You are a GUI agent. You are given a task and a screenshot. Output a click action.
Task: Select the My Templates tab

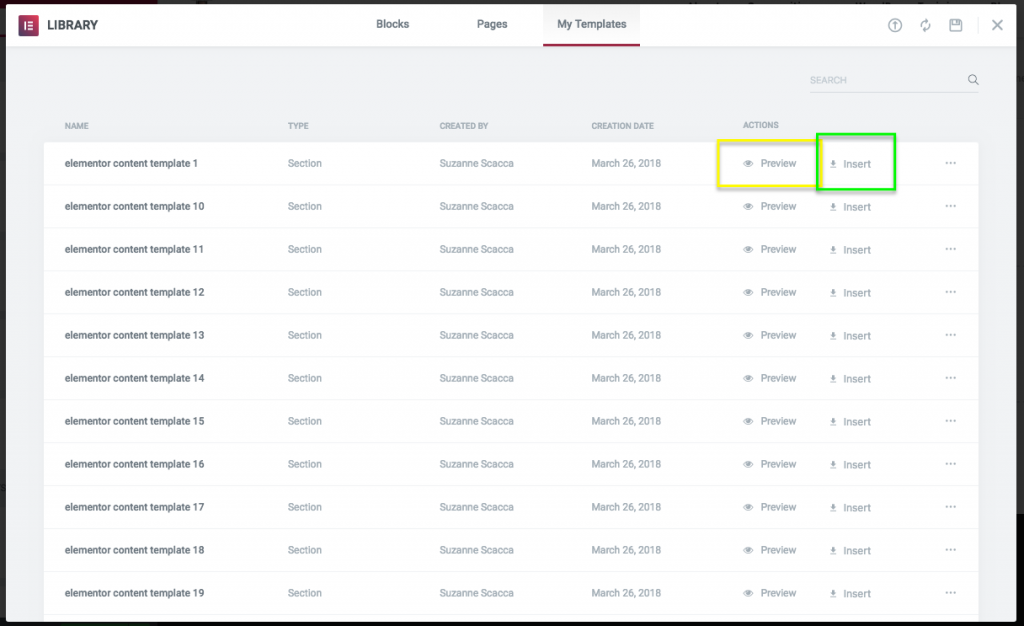tap(591, 24)
